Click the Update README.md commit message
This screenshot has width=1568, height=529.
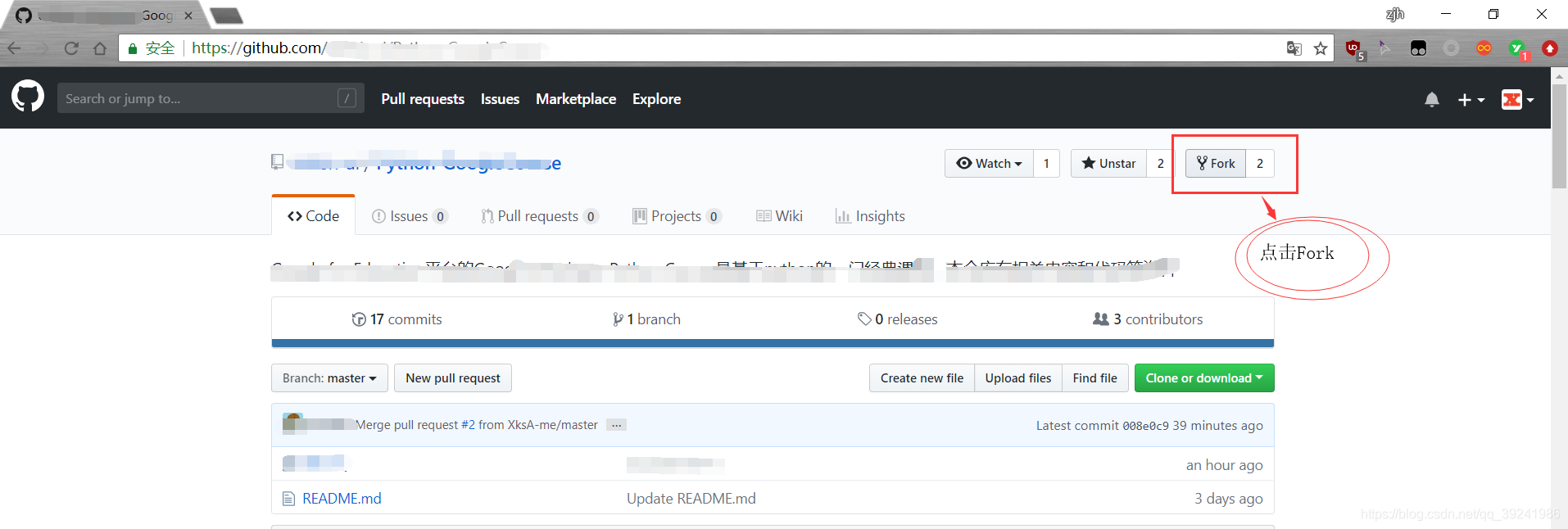tap(691, 498)
